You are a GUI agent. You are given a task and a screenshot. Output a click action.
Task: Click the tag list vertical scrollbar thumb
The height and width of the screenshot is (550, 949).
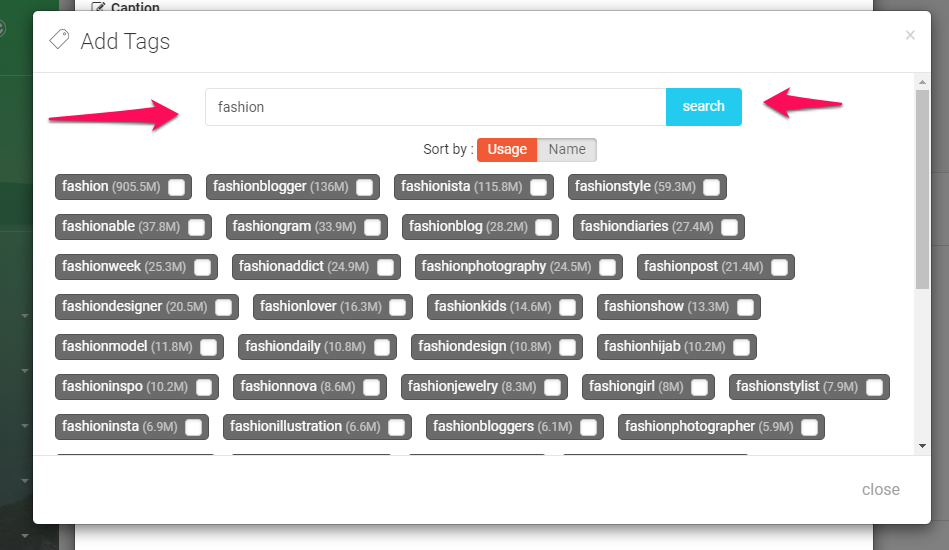(922, 189)
